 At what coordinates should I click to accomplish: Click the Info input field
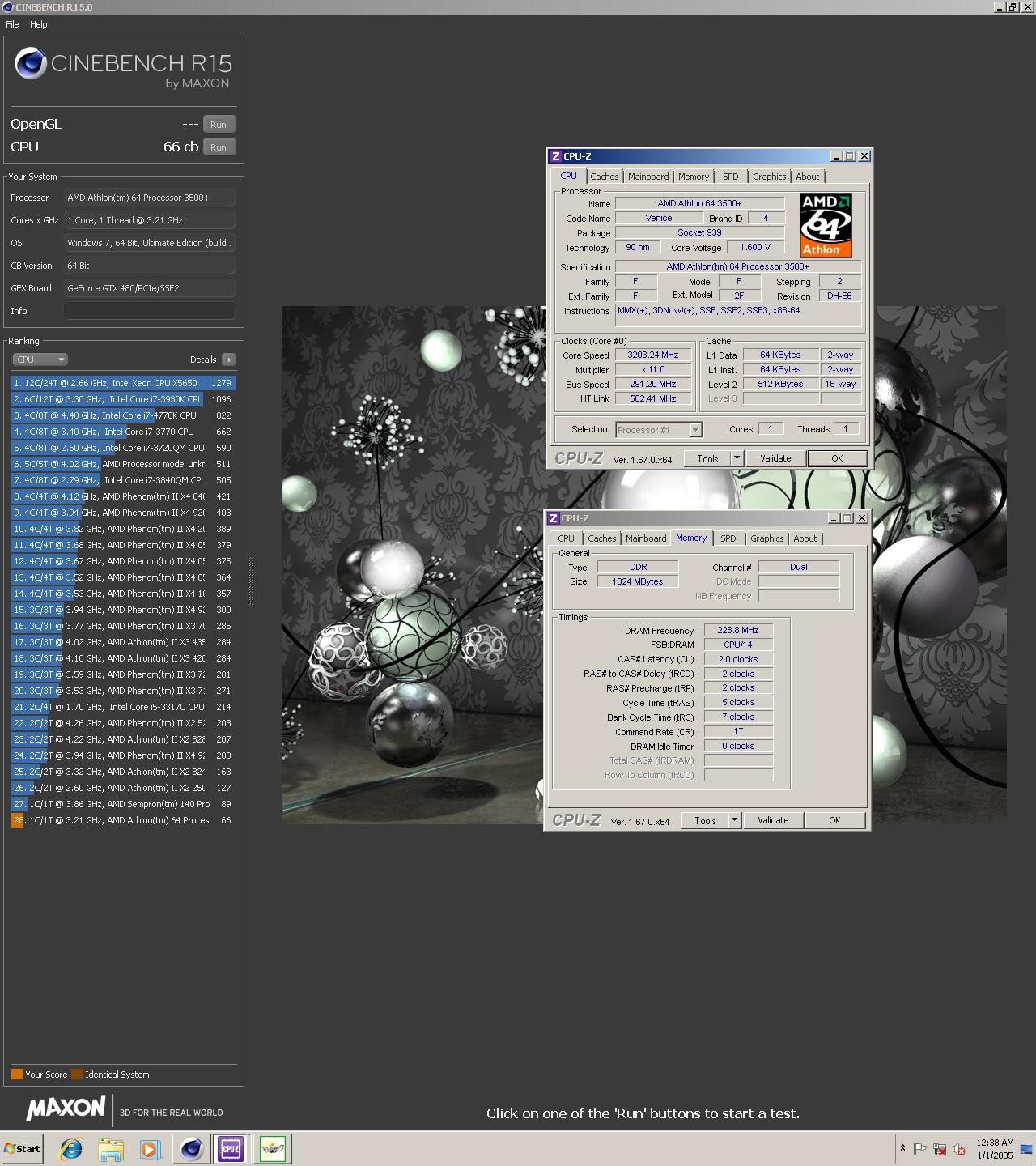pyautogui.click(x=150, y=311)
